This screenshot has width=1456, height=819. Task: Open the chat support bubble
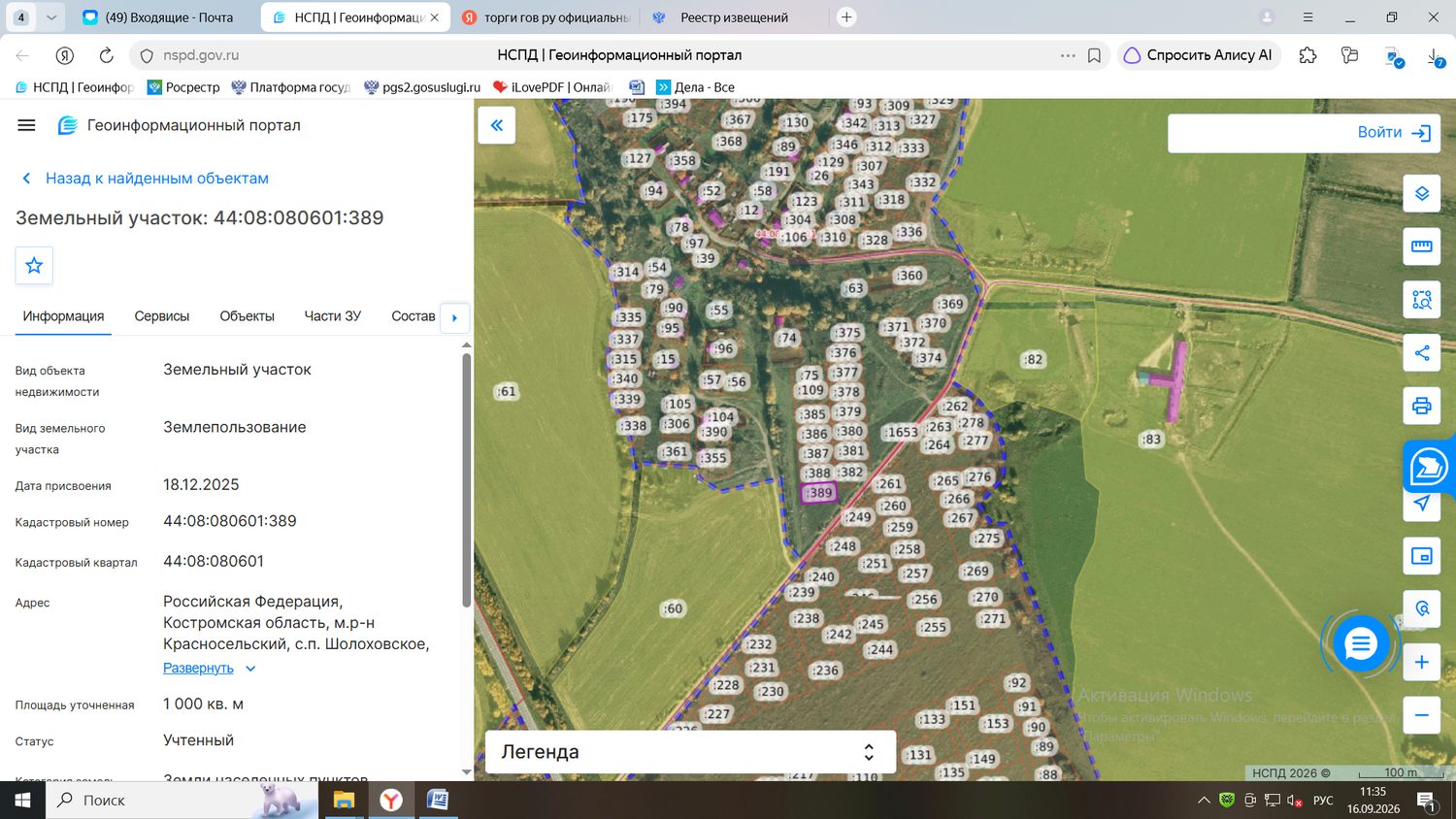(1361, 642)
